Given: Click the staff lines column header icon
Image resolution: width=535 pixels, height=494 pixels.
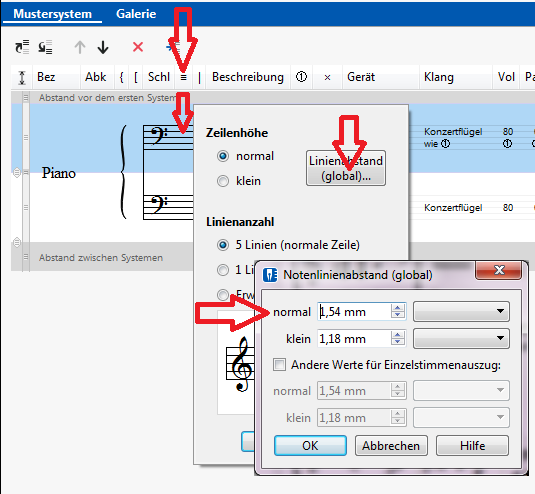Looking at the screenshot, I should coord(184,77).
